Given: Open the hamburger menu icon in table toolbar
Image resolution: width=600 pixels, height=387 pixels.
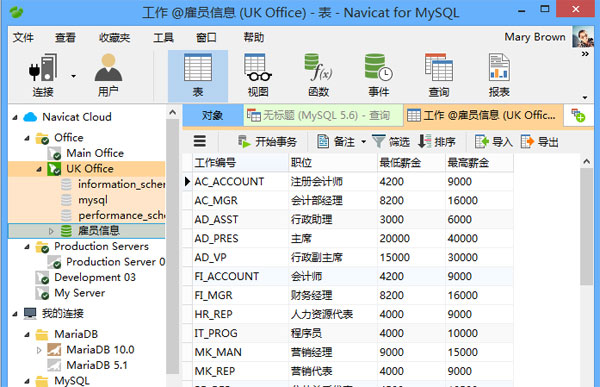Looking at the screenshot, I should point(200,141).
